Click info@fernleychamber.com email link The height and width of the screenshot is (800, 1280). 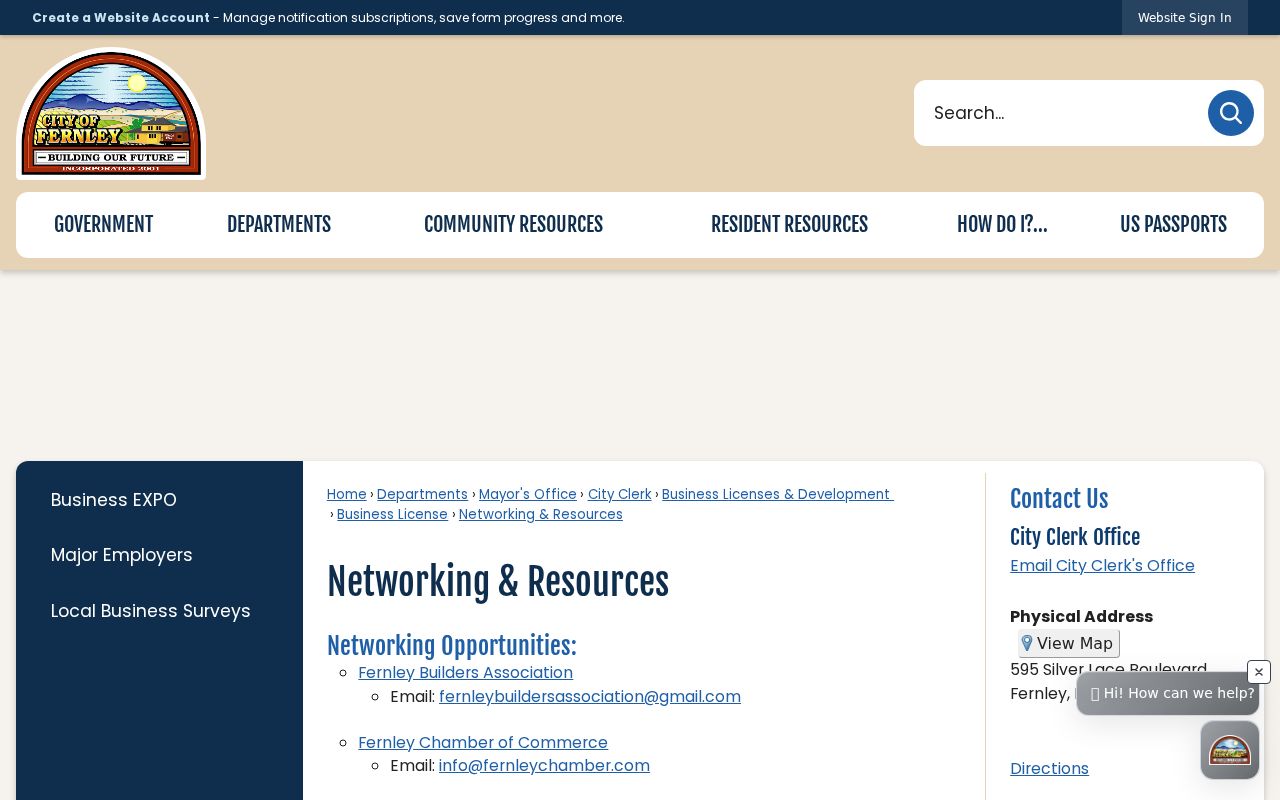[x=544, y=766]
